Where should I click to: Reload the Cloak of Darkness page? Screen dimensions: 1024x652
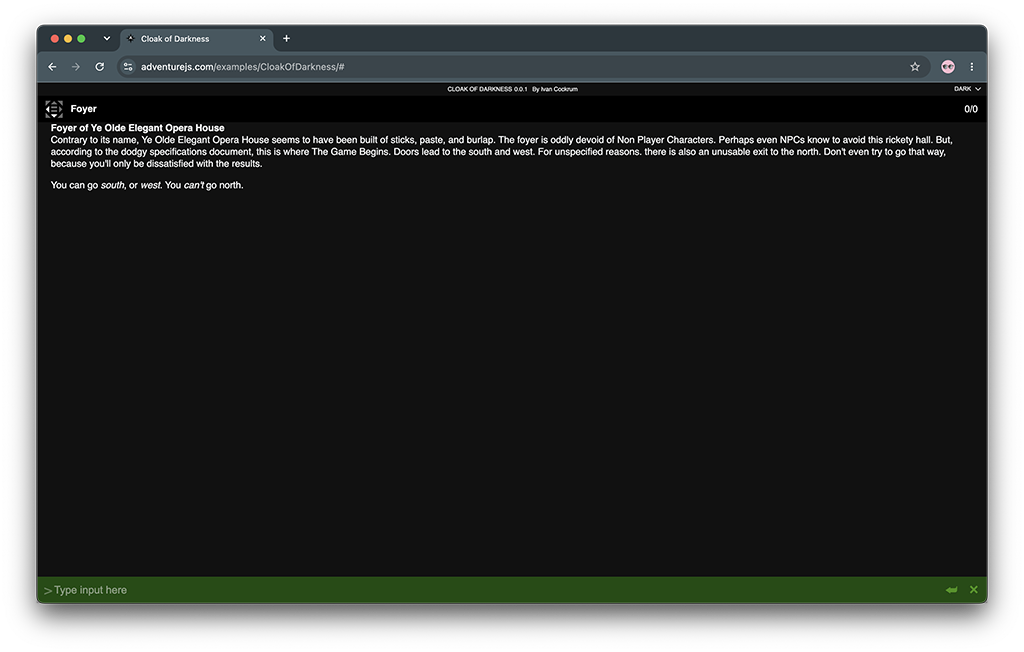(99, 67)
